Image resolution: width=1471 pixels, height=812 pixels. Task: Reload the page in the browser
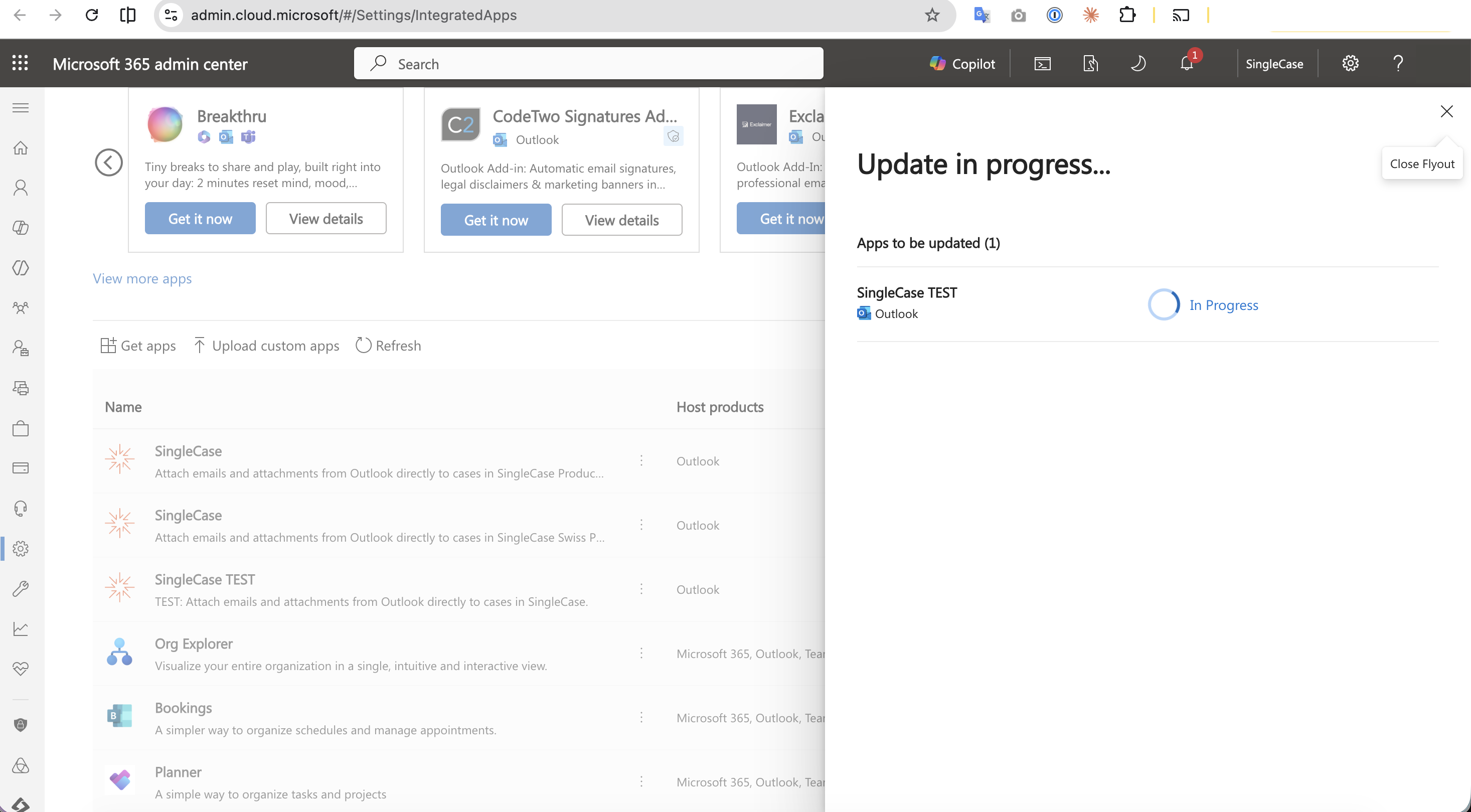pyautogui.click(x=91, y=15)
